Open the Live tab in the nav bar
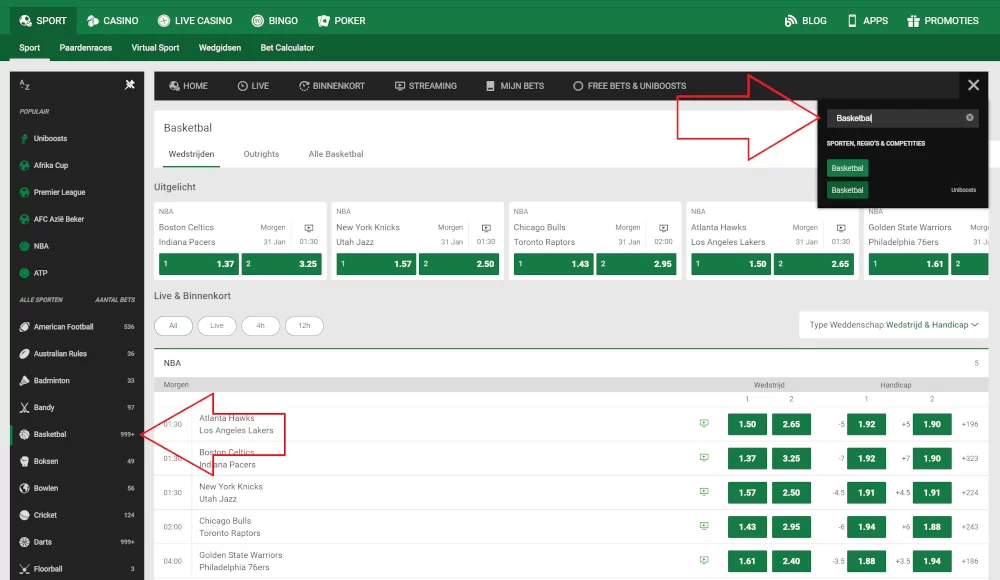Screen dimensions: 1000x580 click(253, 86)
